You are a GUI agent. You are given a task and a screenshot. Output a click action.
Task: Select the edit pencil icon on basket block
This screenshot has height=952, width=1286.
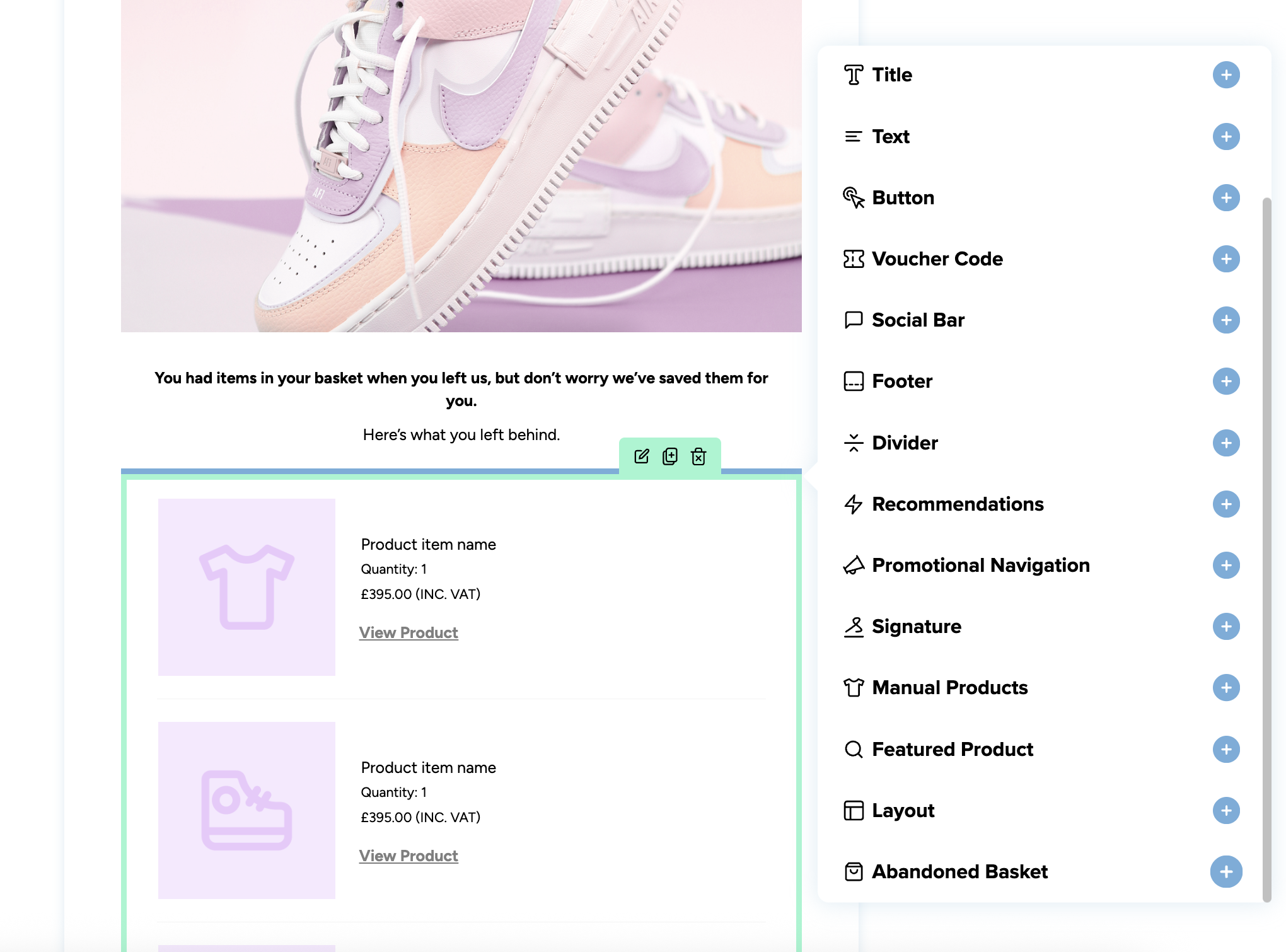pos(642,456)
